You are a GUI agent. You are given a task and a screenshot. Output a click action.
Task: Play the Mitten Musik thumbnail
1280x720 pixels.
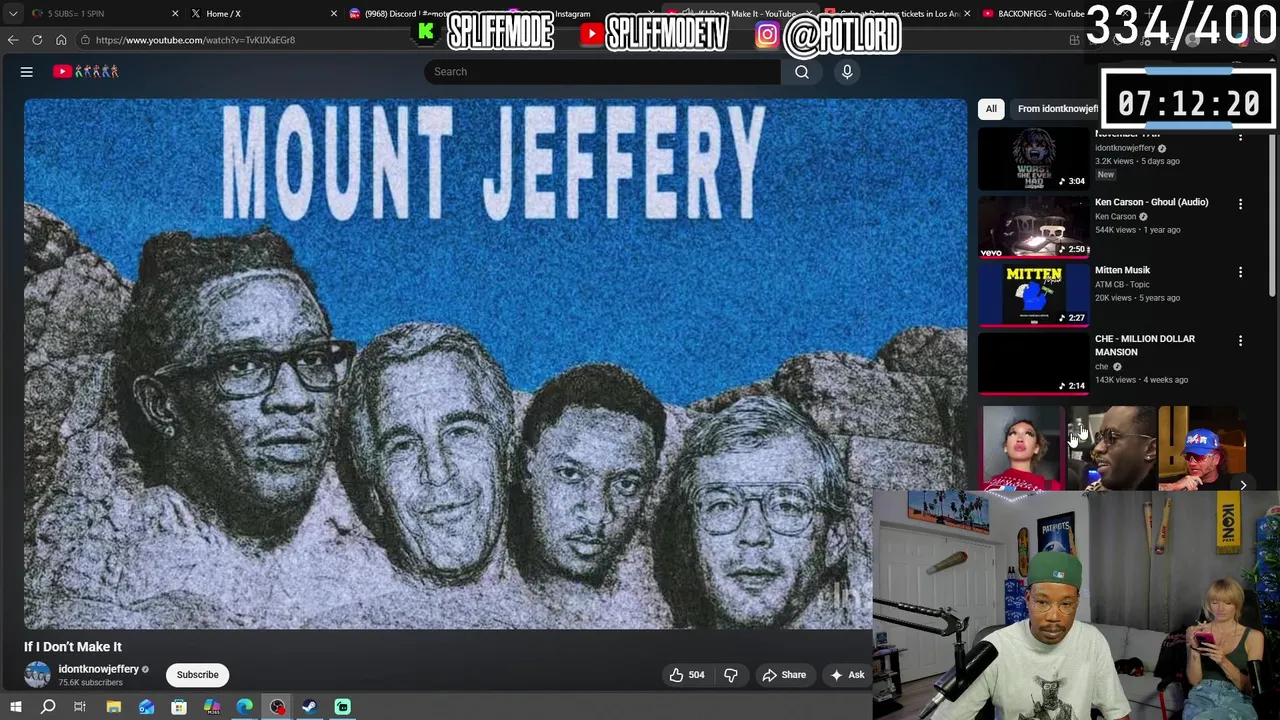tap(1033, 294)
